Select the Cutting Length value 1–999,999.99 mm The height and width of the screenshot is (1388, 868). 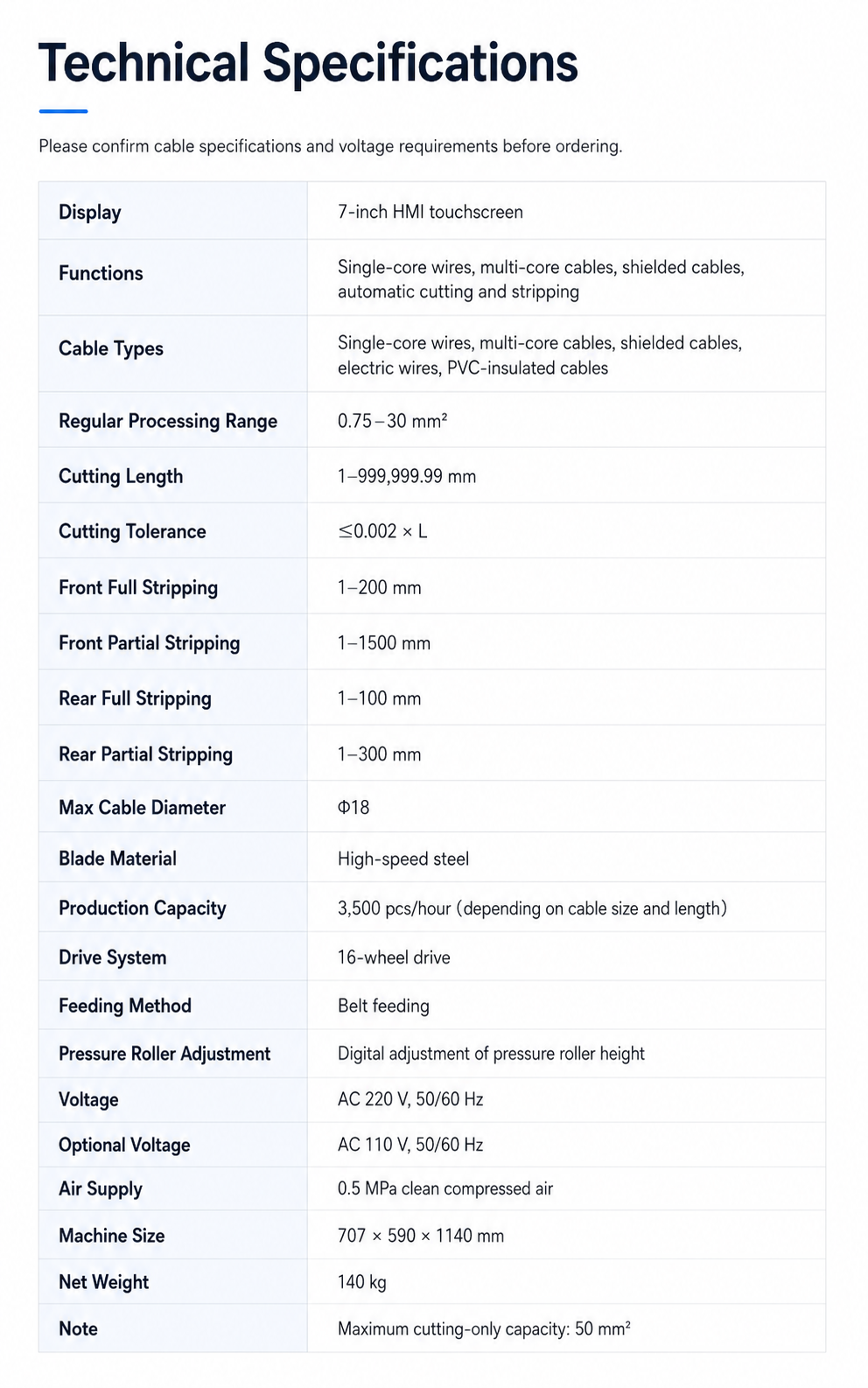407,476
